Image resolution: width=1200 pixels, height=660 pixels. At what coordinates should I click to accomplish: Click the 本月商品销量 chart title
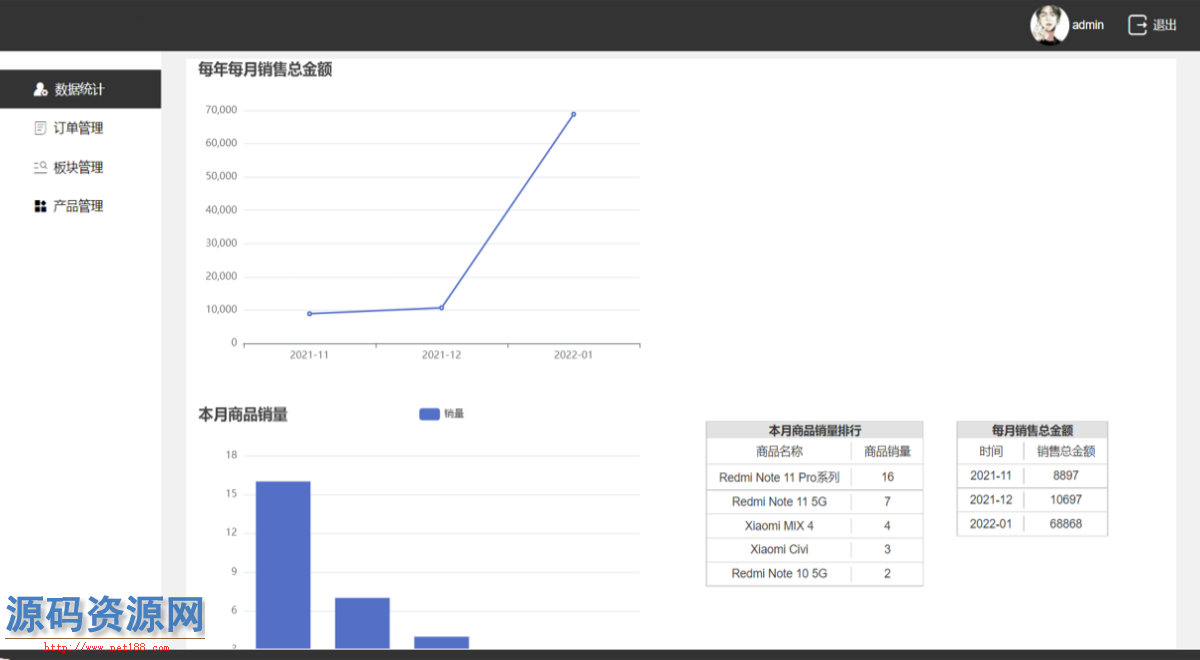tap(243, 414)
